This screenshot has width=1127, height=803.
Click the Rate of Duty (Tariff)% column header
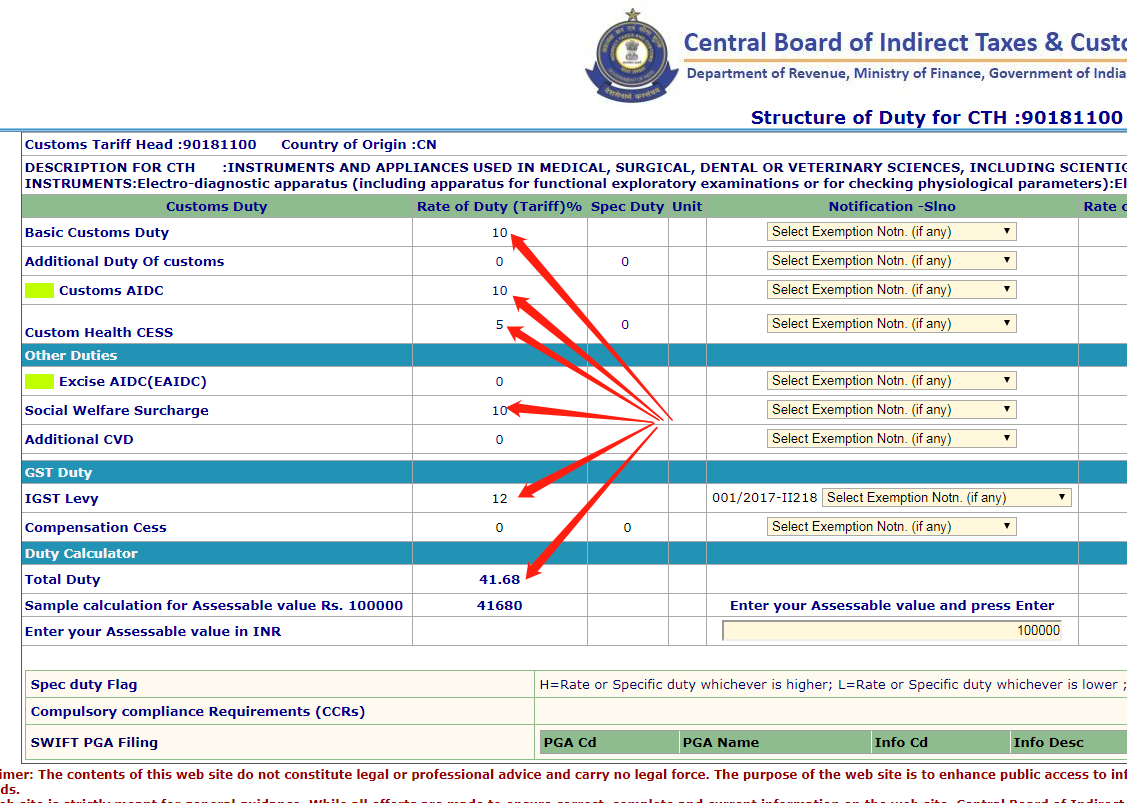[500, 206]
